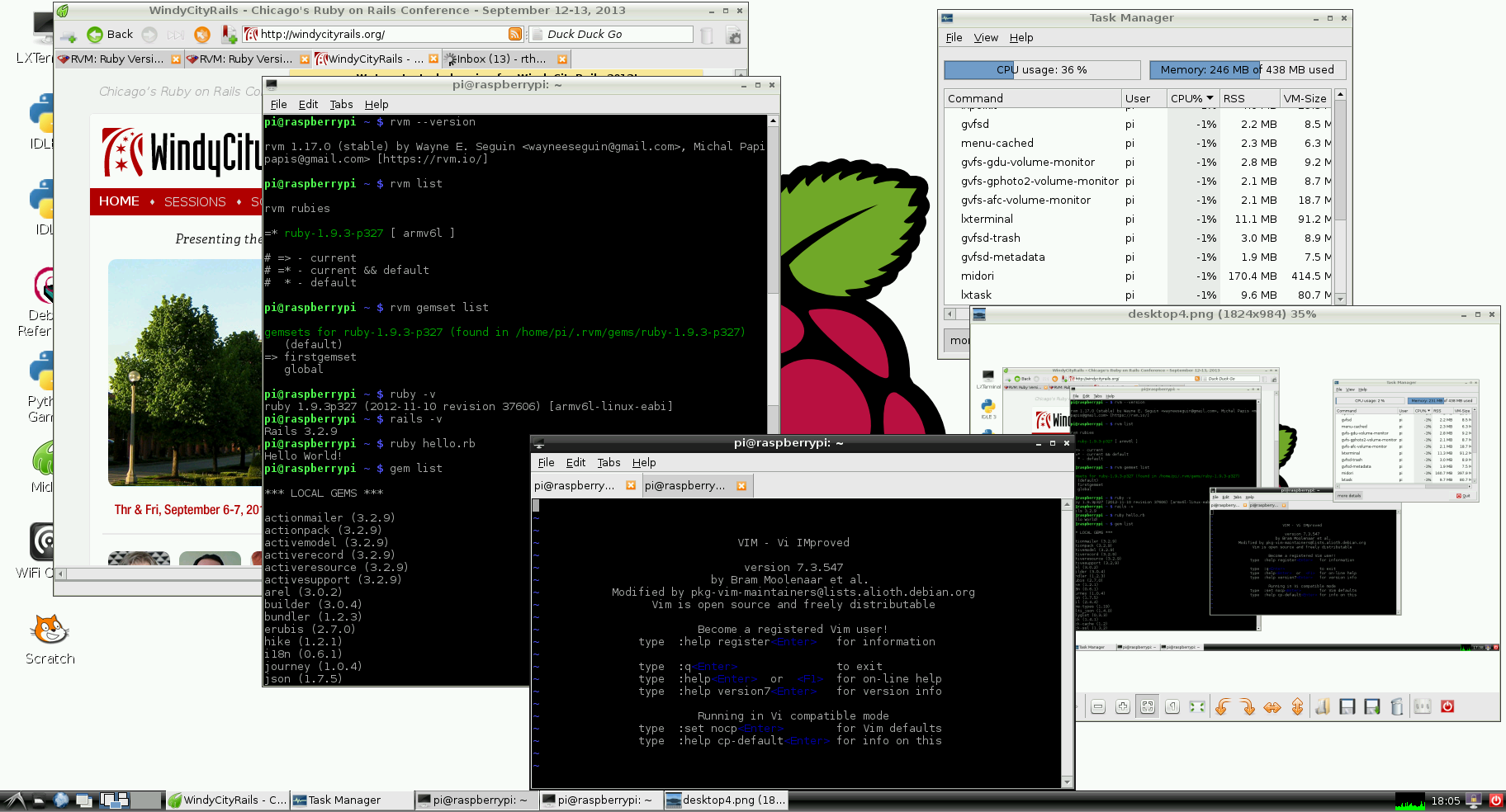Close the Inbox (13) browser tab
Viewport: 1506px width, 812px height.
pyautogui.click(x=562, y=59)
